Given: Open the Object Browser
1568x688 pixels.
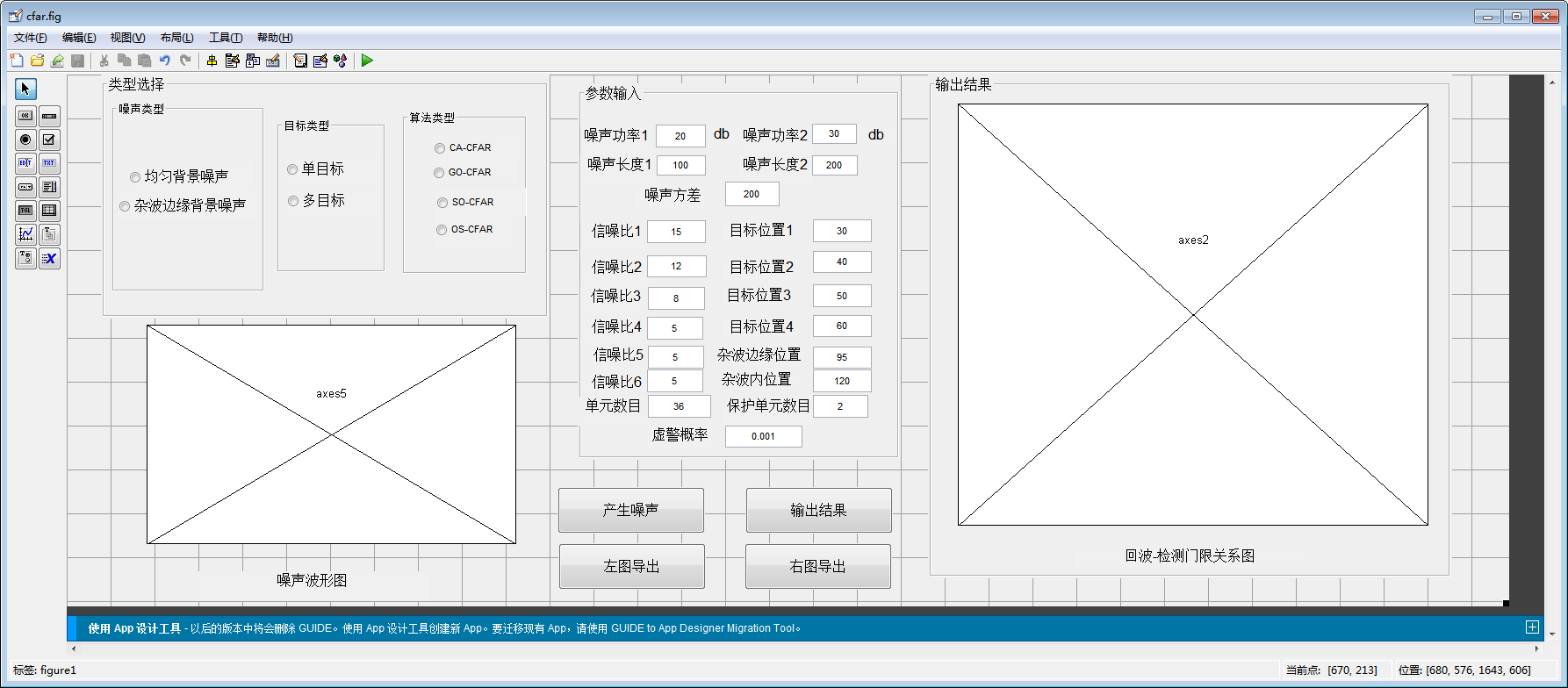Looking at the screenshot, I should point(341,61).
